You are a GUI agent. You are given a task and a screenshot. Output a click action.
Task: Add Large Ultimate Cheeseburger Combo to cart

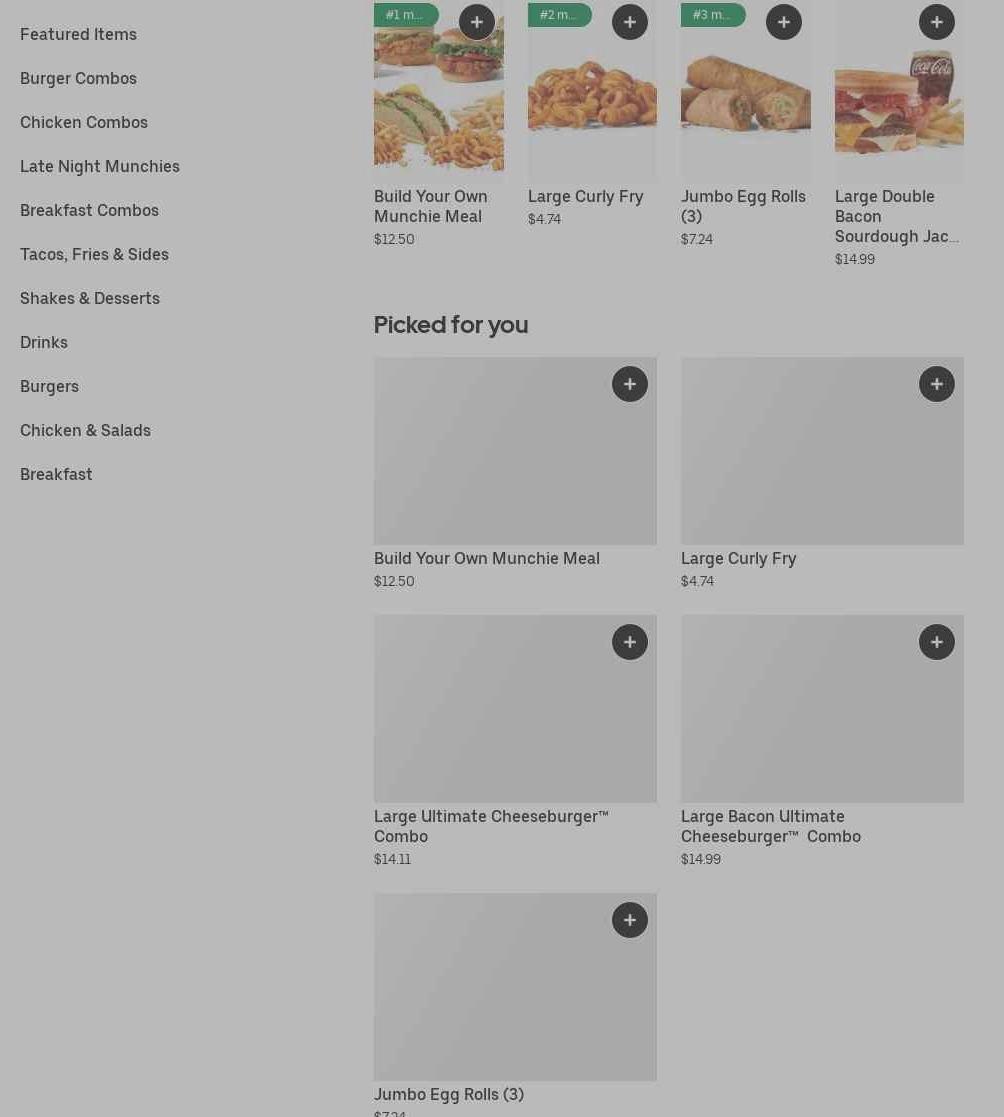pos(629,642)
